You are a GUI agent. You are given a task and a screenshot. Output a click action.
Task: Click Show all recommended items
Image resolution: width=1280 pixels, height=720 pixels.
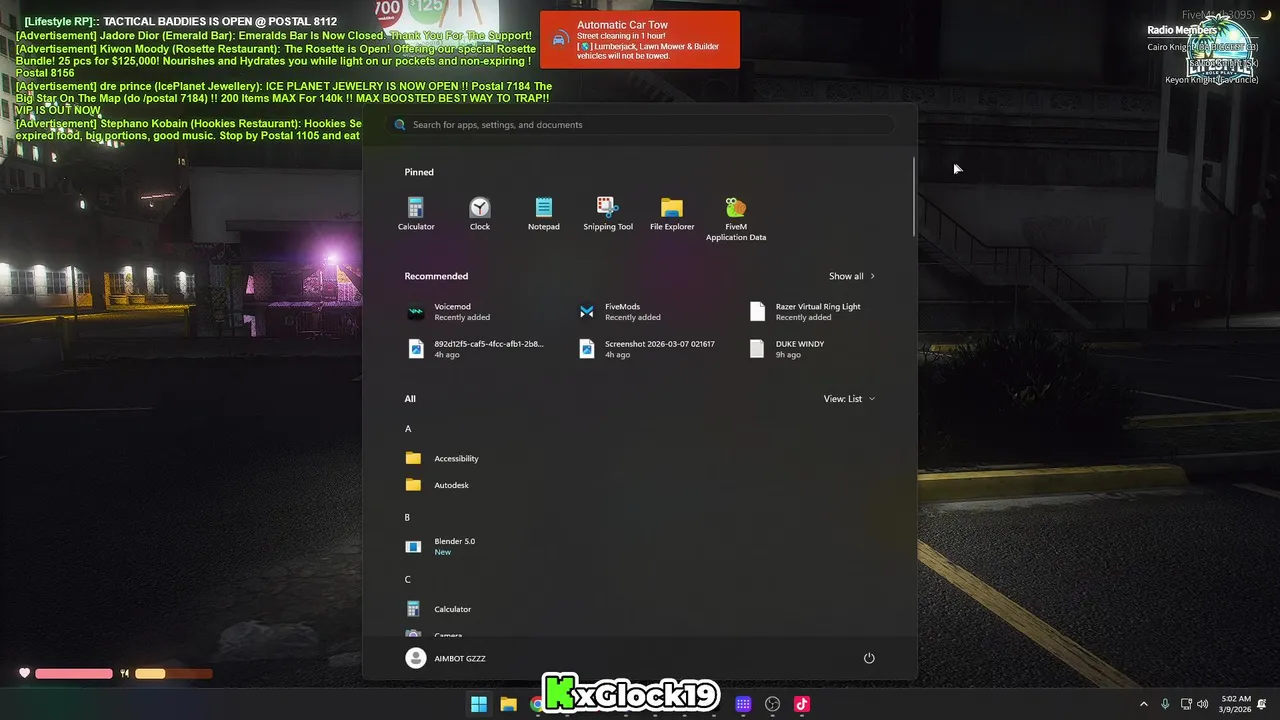pyautogui.click(x=851, y=276)
